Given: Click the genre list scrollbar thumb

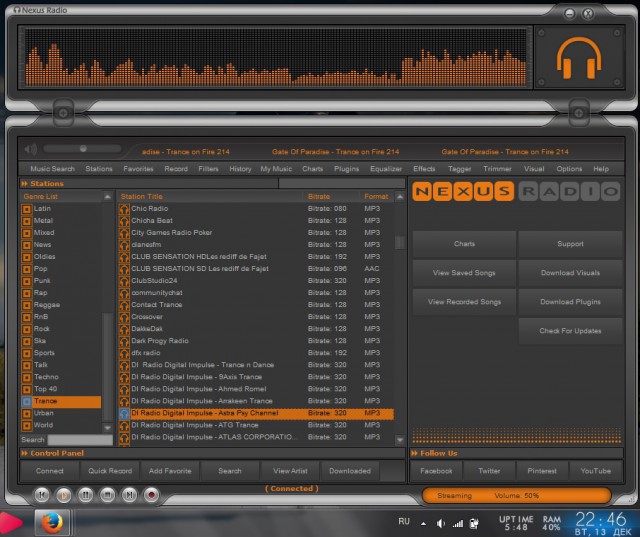Looking at the screenshot, I should [x=107, y=366].
